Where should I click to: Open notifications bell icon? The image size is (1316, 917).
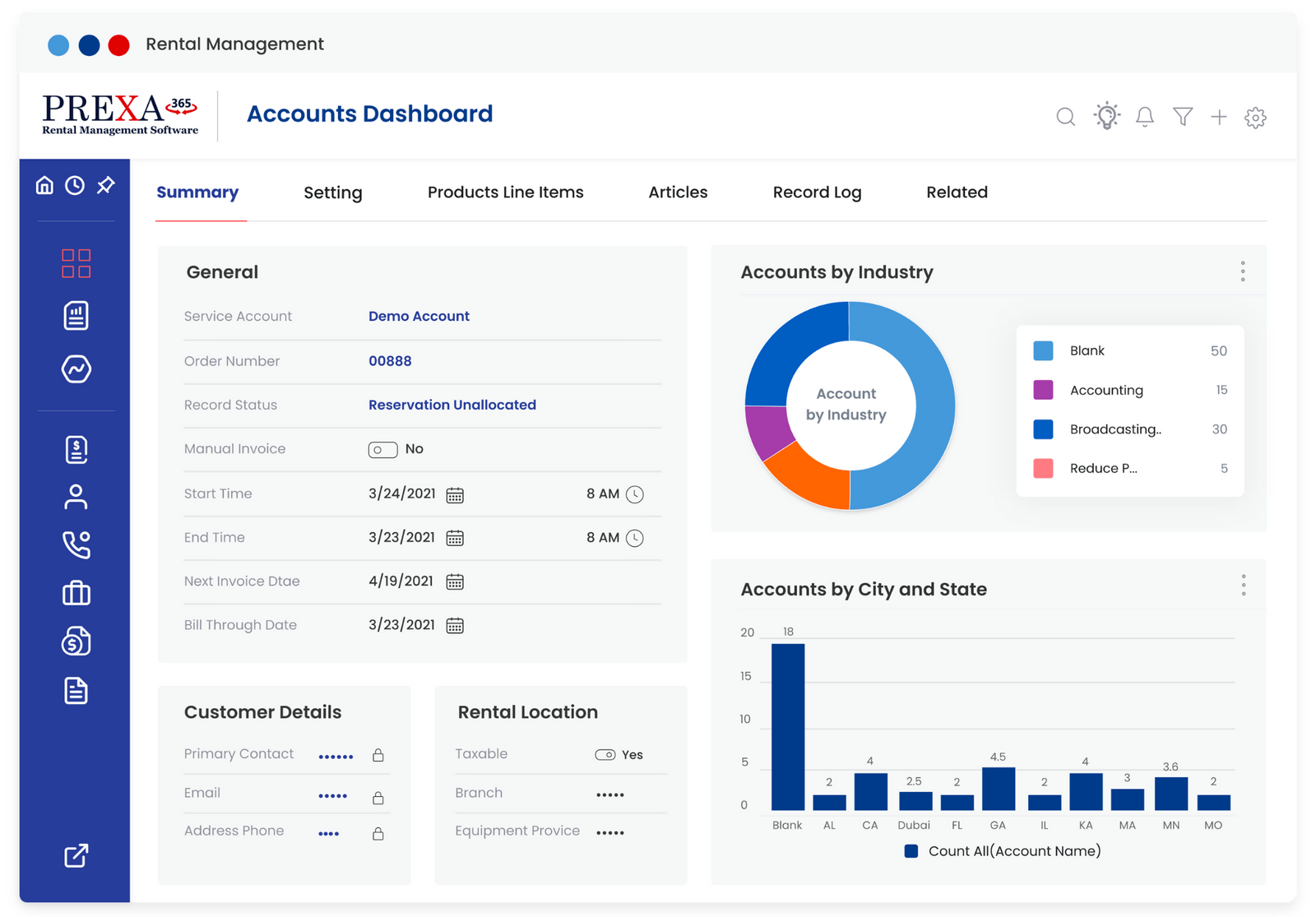pyautogui.click(x=1144, y=117)
